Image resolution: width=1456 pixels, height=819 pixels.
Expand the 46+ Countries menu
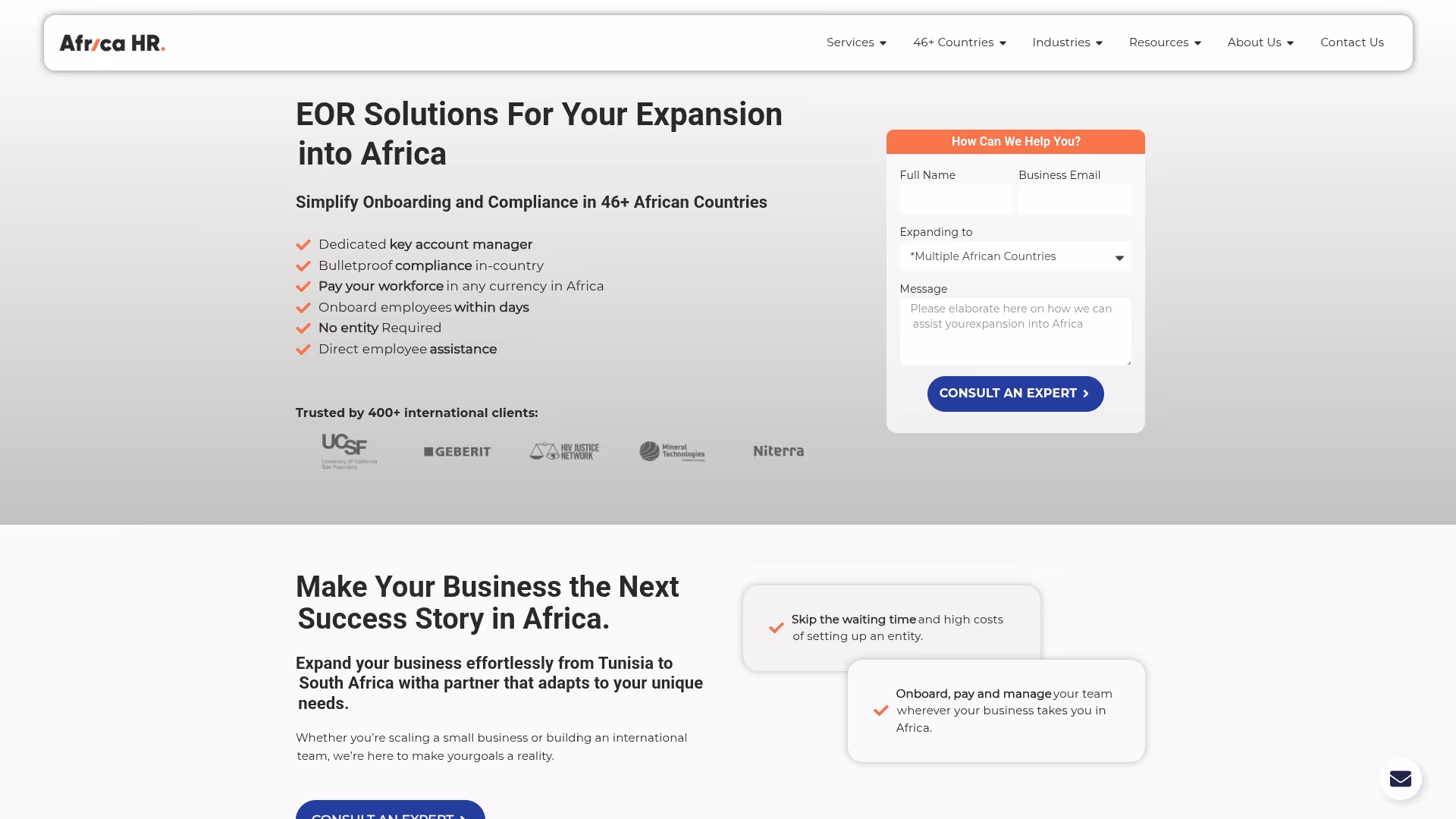tap(959, 42)
